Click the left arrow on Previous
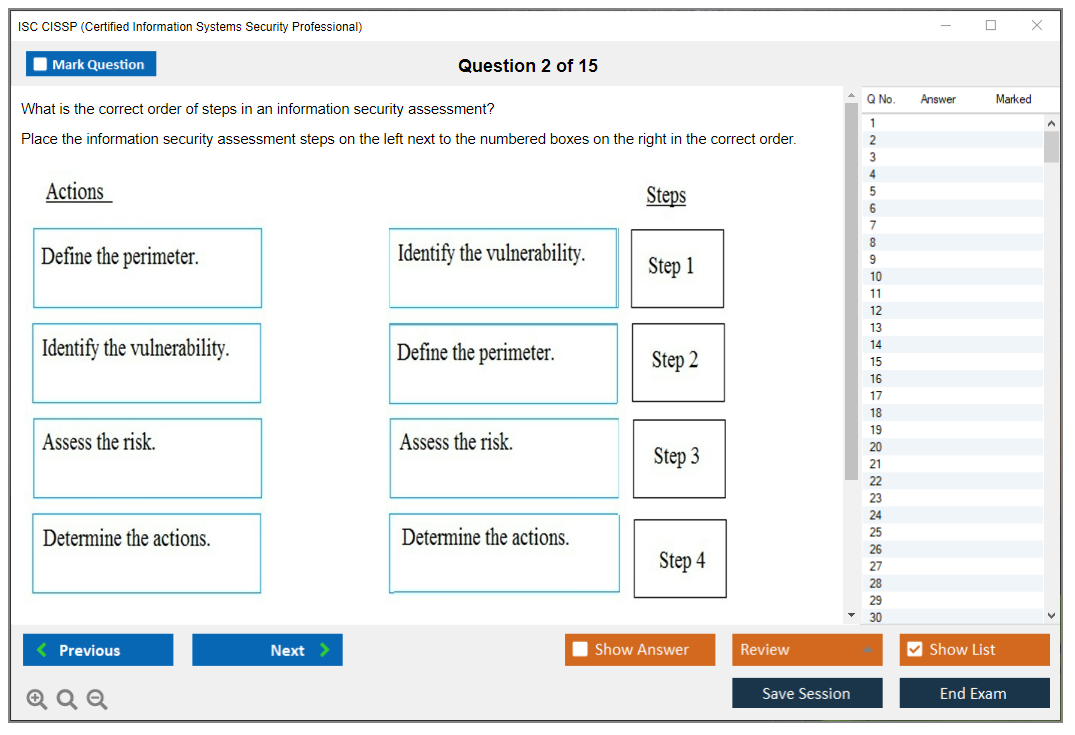The width and height of the screenshot is (1075, 735). (42, 650)
